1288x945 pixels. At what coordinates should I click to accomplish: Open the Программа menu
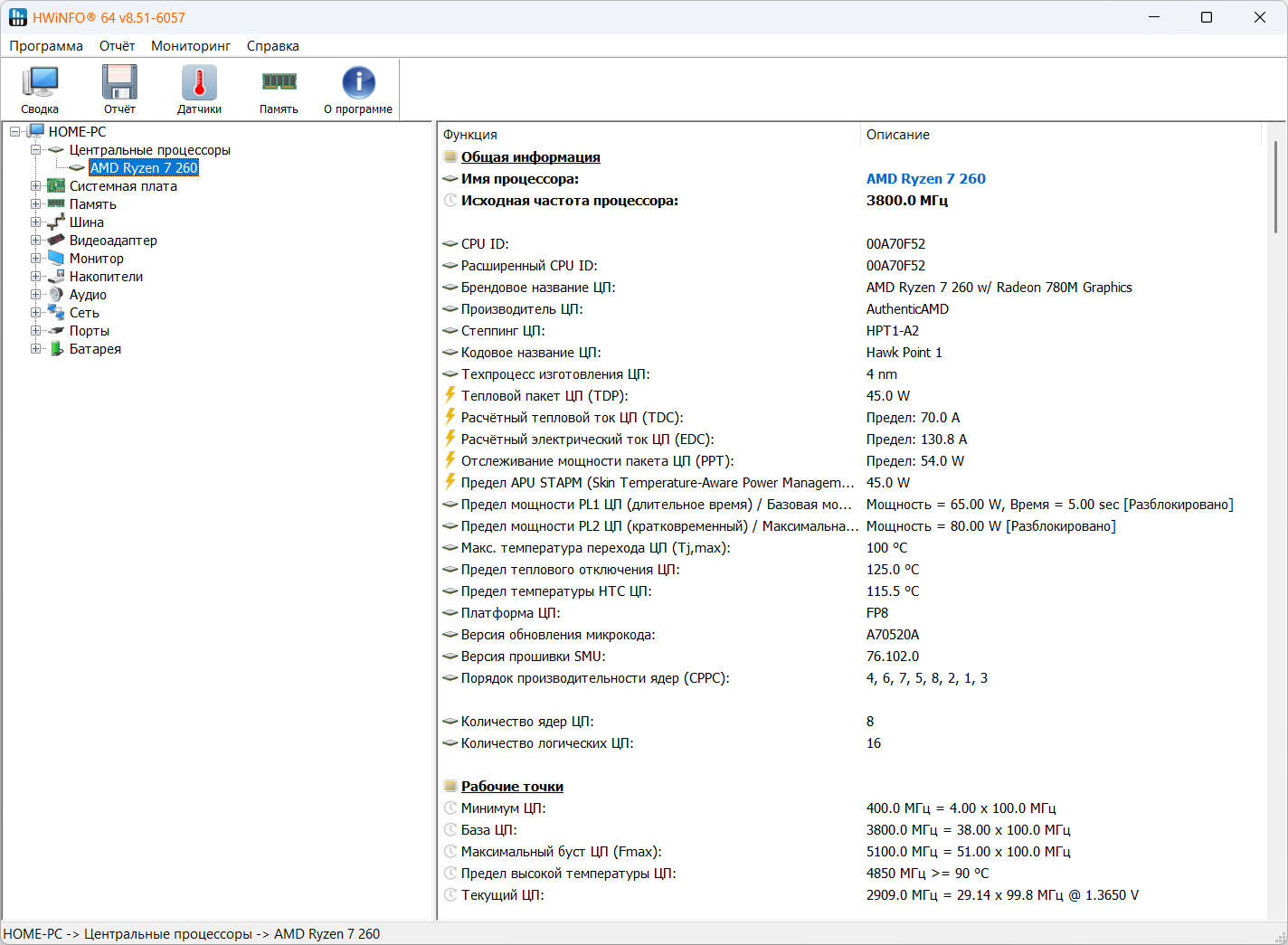point(46,46)
